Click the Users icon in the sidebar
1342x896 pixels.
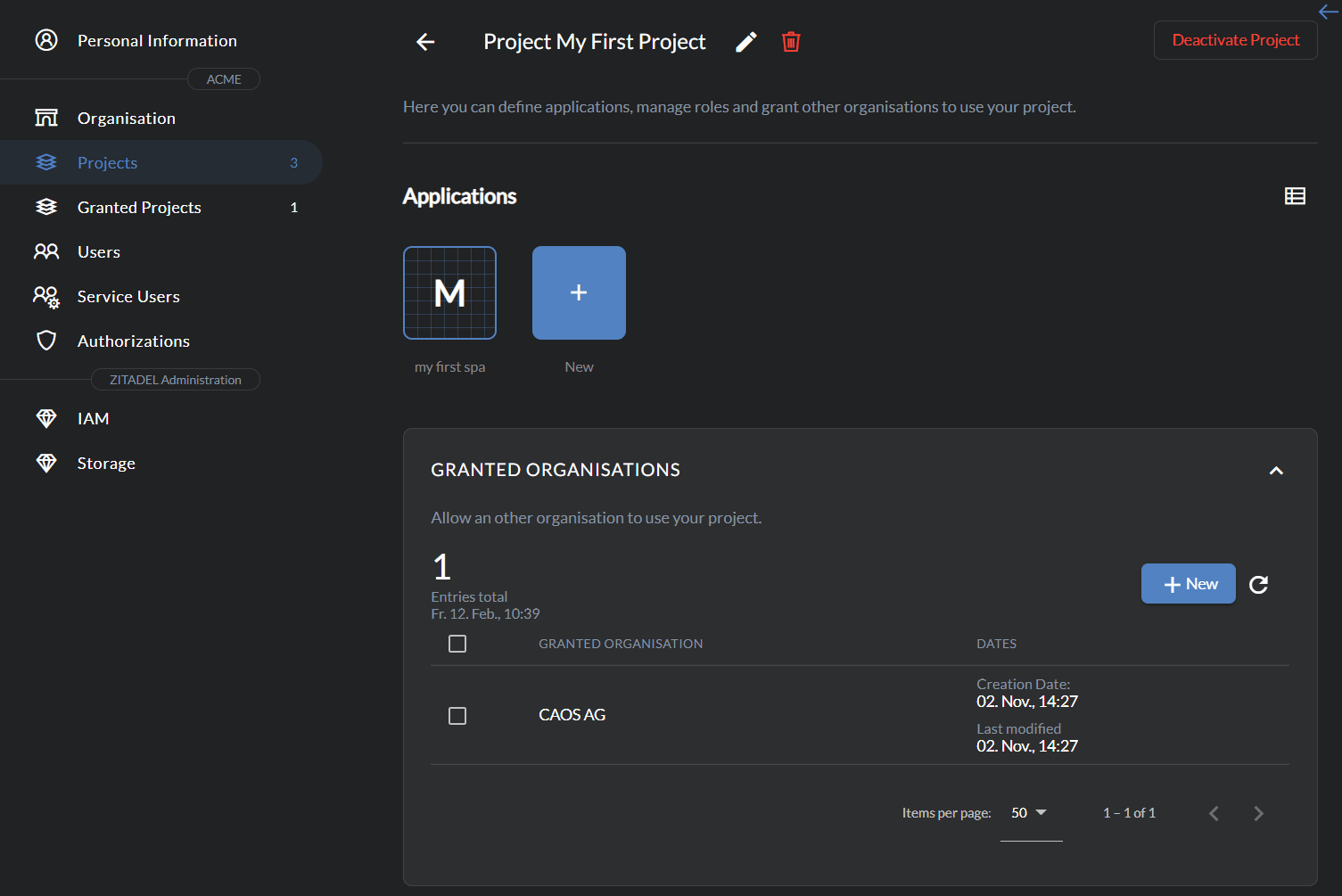click(46, 251)
